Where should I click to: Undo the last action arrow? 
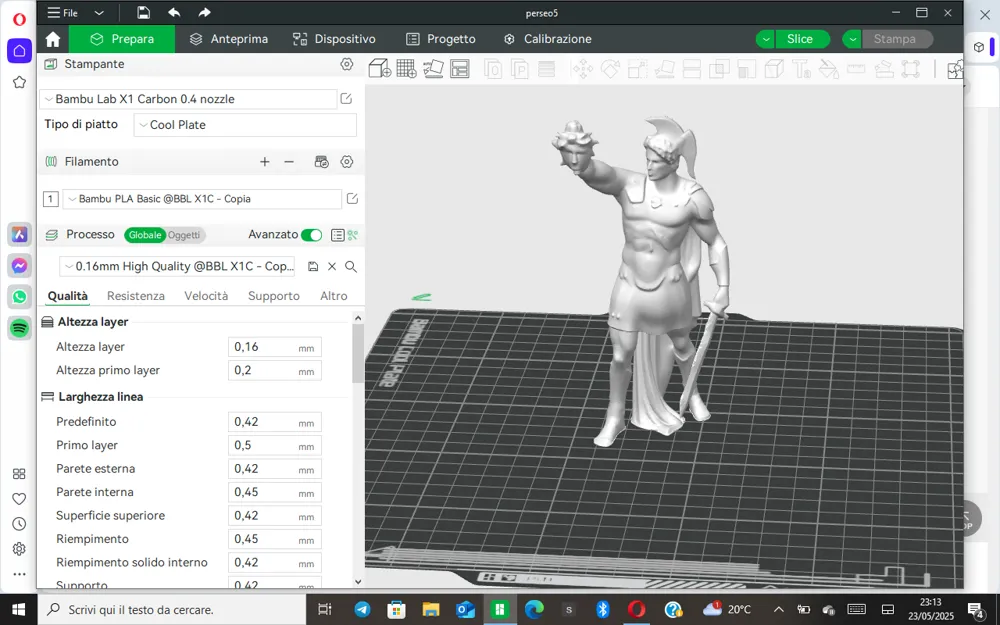click(174, 13)
